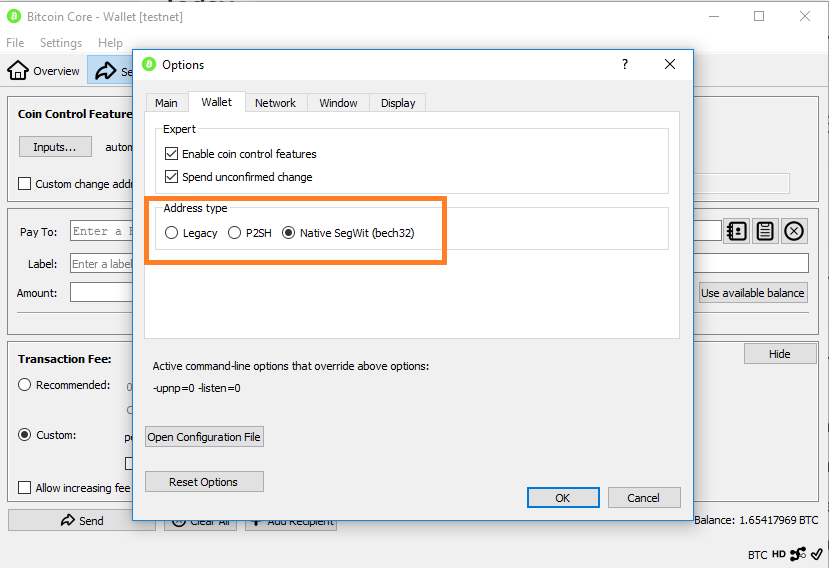Remove this recipient entry icon
Screen dimensions: 829x568
(x=794, y=231)
